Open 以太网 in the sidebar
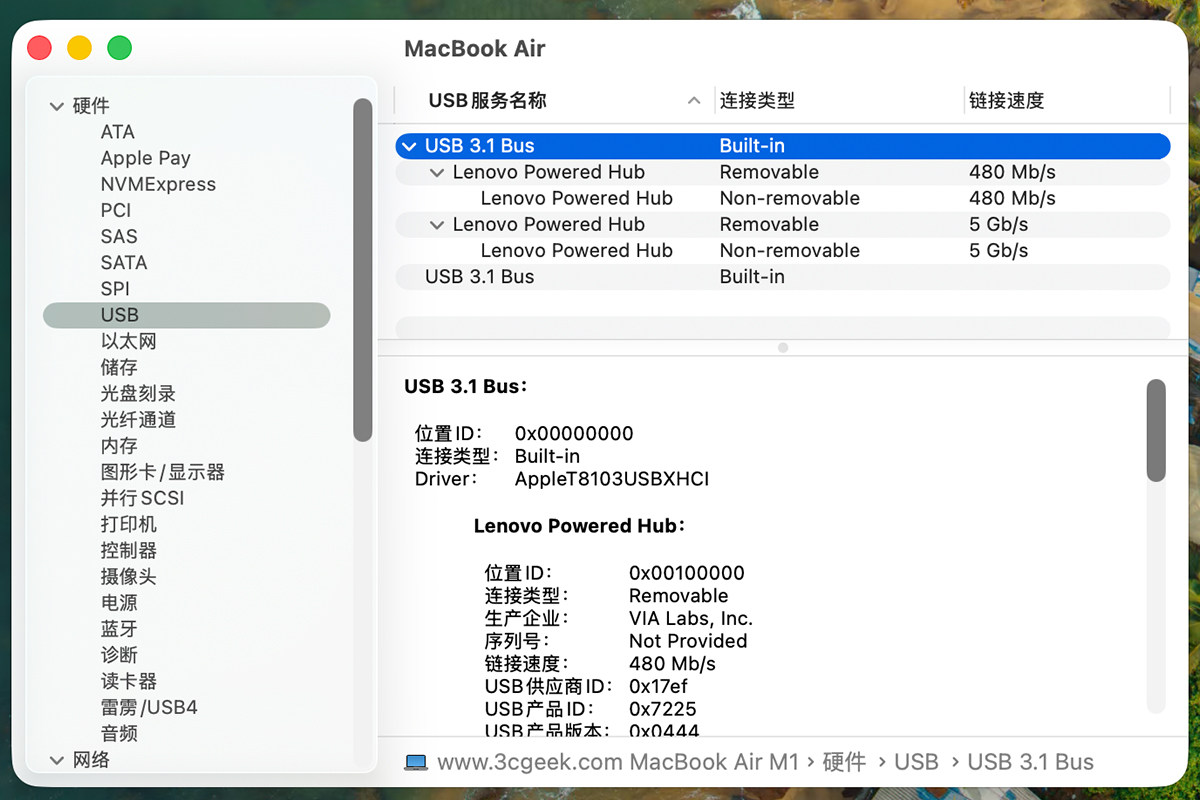1200x800 pixels. pos(128,341)
